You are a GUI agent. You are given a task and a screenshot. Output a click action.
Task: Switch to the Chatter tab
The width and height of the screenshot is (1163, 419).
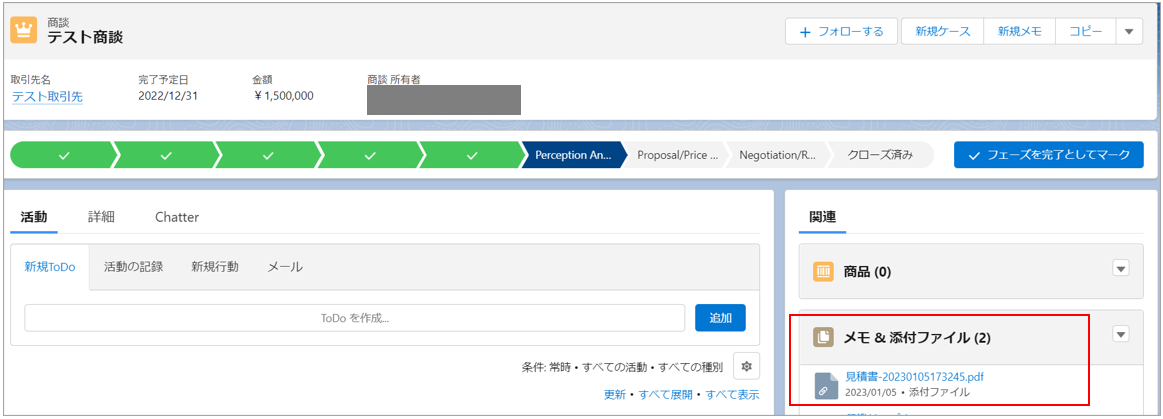pyautogui.click(x=177, y=216)
